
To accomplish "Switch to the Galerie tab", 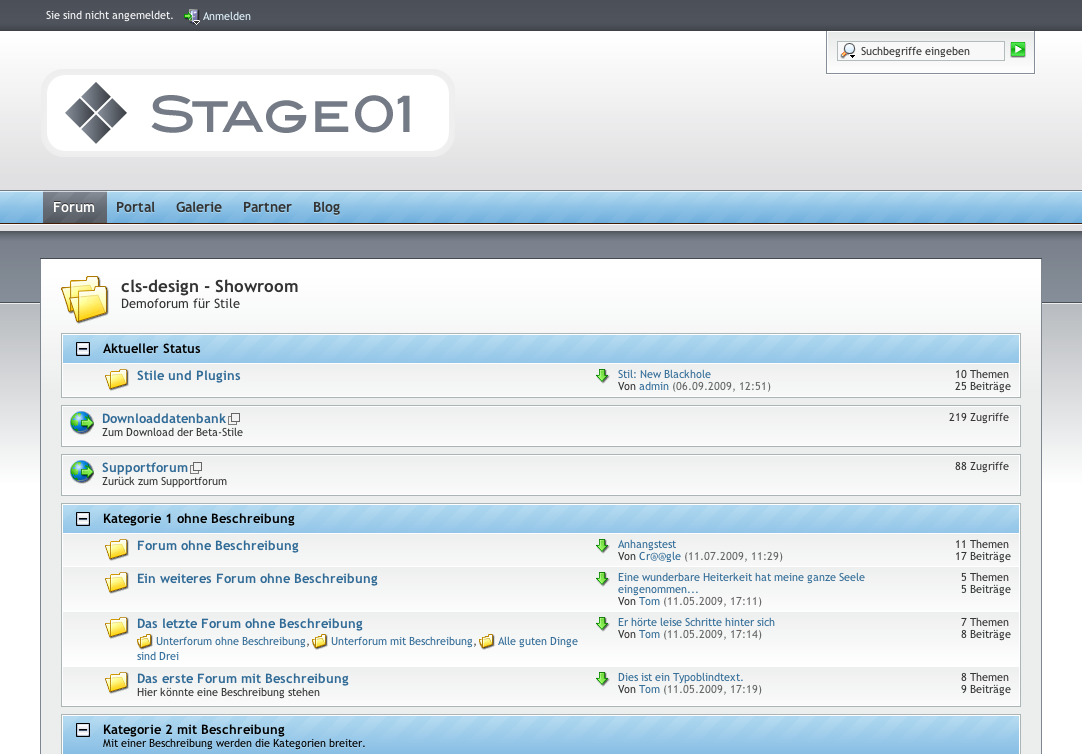I will tap(199, 207).
